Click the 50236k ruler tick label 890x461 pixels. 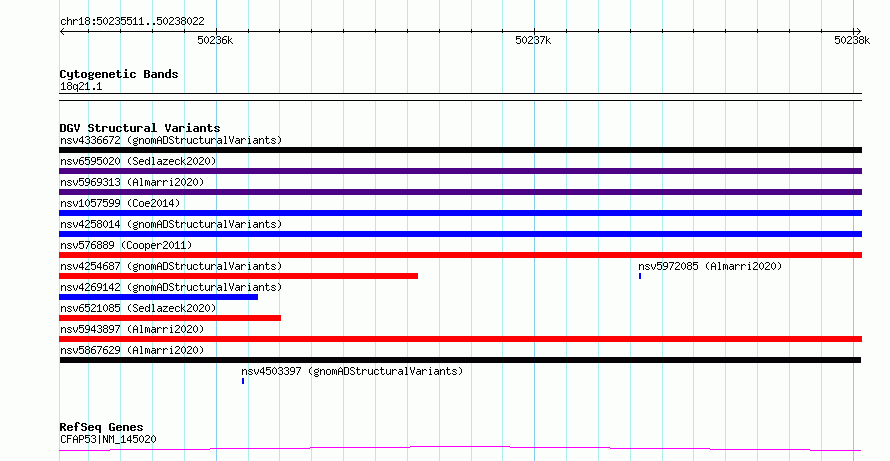[215, 40]
